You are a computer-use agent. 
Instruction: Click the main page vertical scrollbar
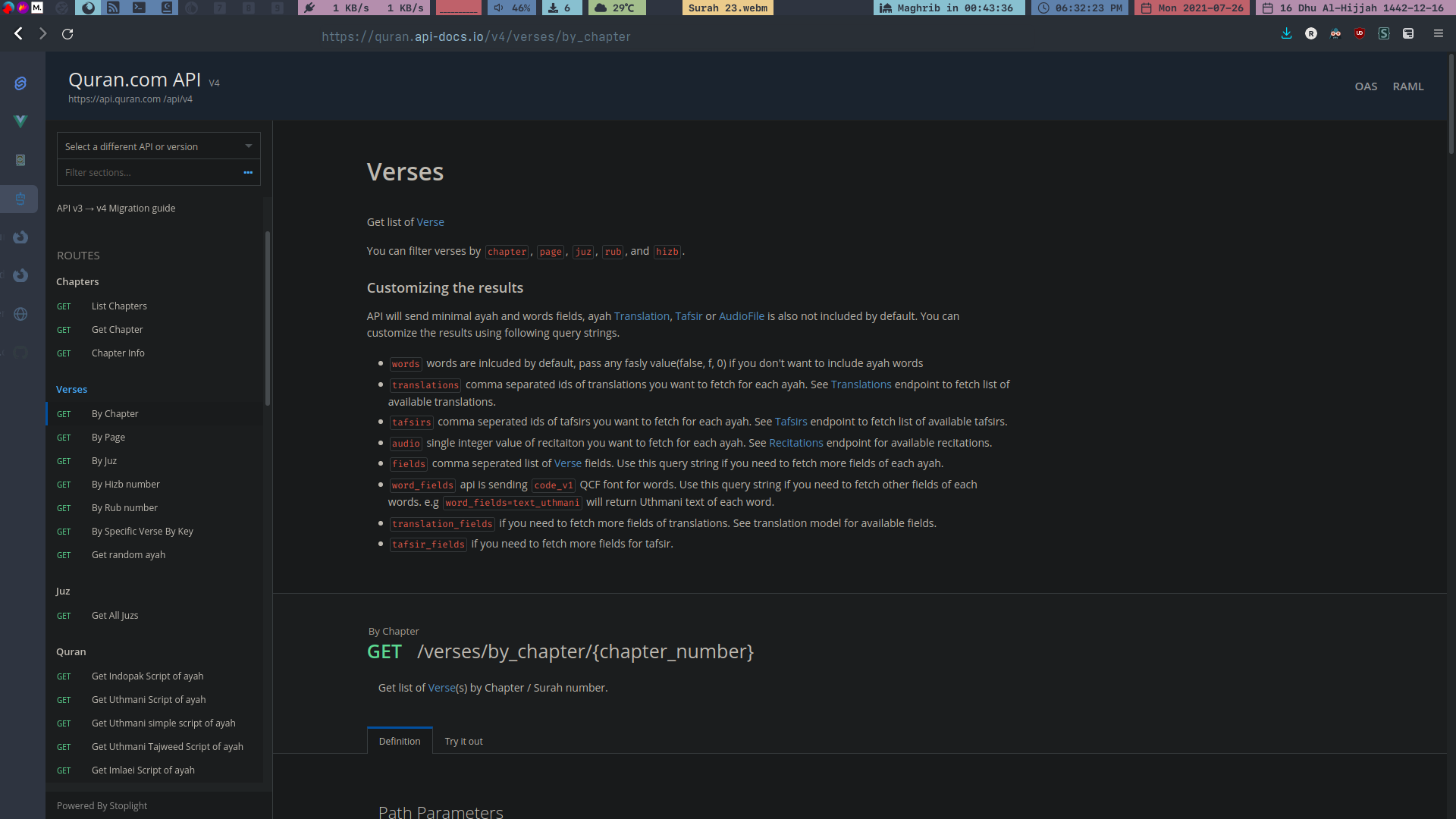1451,104
